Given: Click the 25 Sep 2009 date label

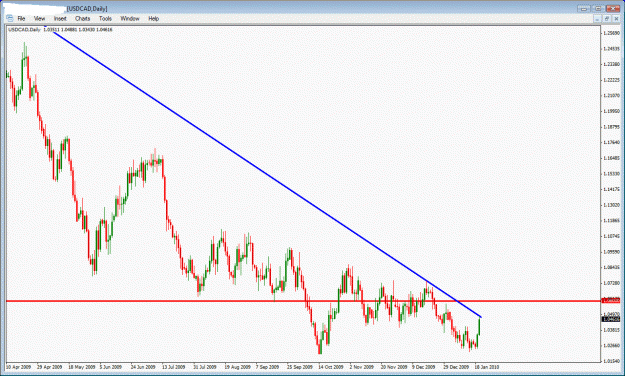Looking at the screenshot, I should pos(300,367).
